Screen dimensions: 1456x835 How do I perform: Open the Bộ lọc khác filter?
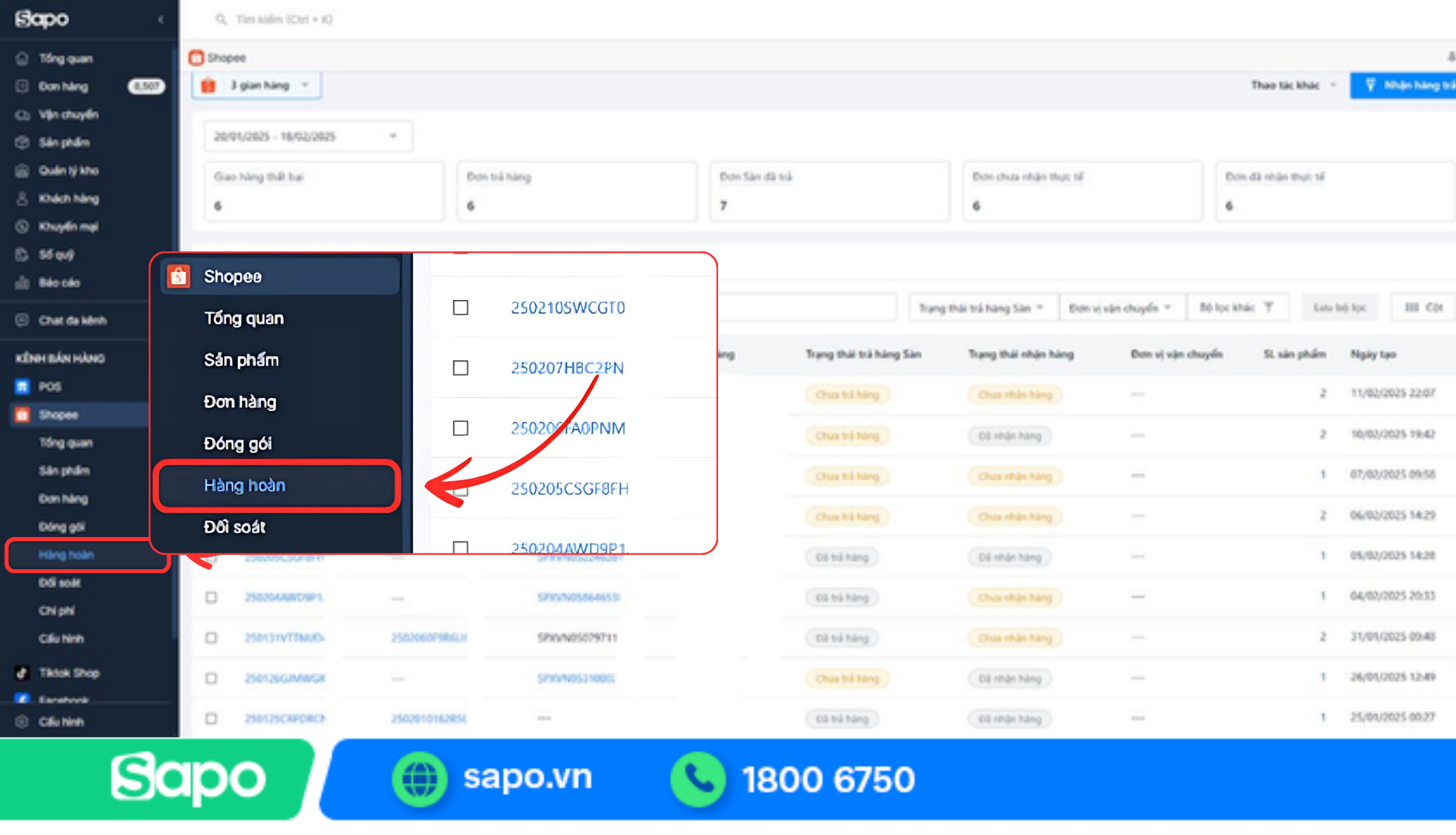click(x=1237, y=308)
